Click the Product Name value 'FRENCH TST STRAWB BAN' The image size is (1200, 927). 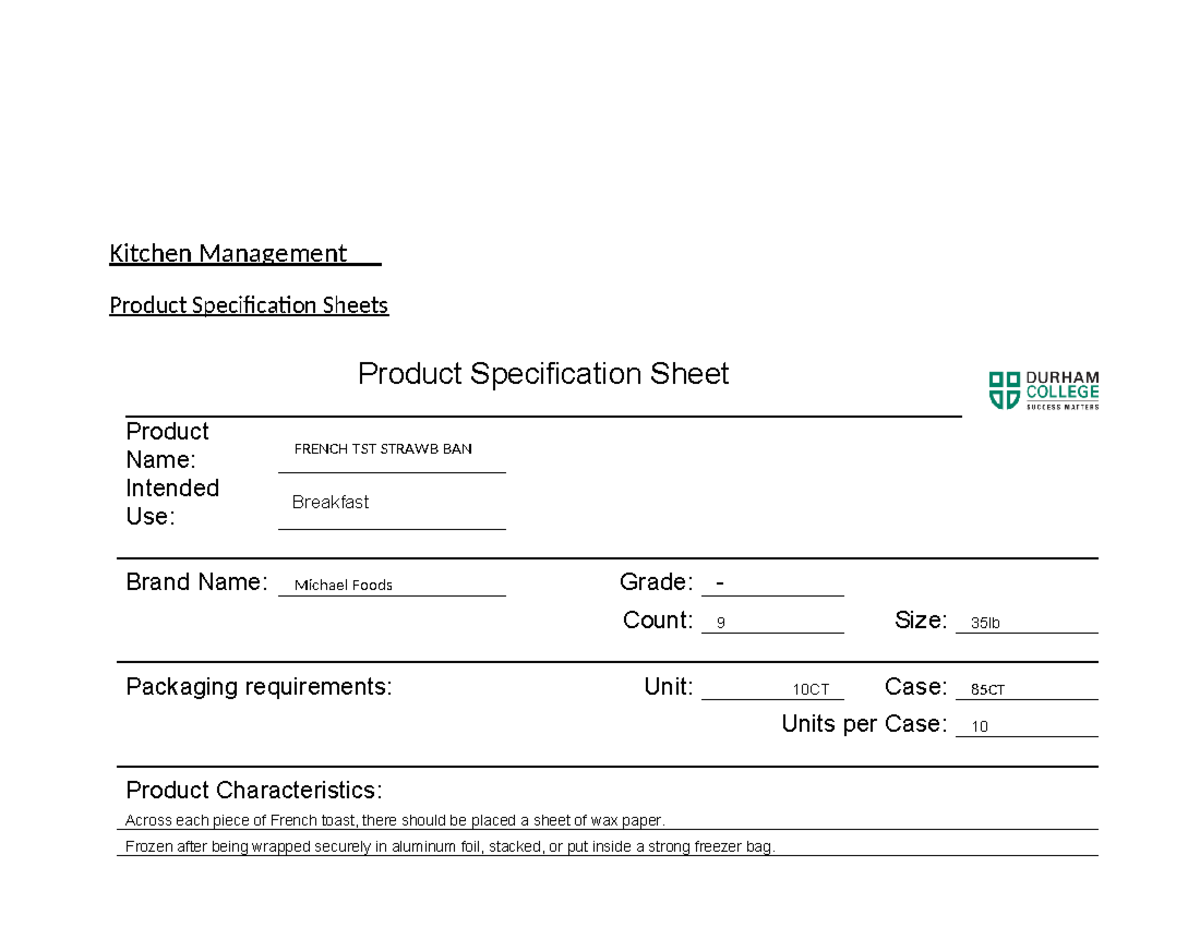pyautogui.click(x=383, y=449)
